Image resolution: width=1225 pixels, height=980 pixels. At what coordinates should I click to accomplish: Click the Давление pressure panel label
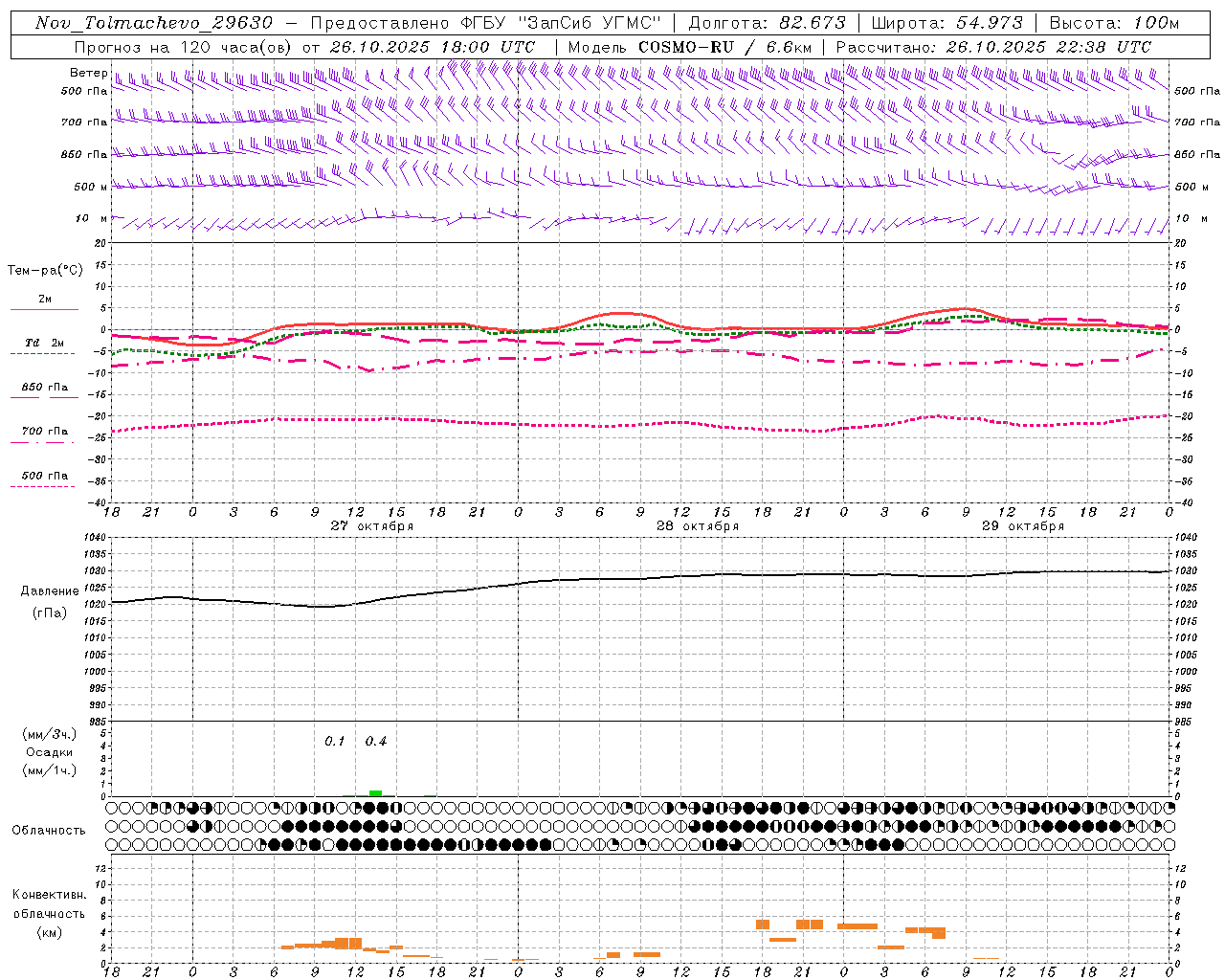tap(51, 591)
